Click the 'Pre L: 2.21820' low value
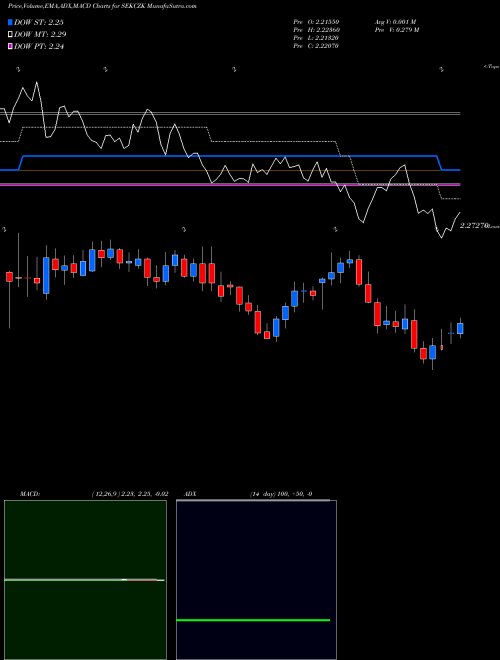 tap(316, 38)
